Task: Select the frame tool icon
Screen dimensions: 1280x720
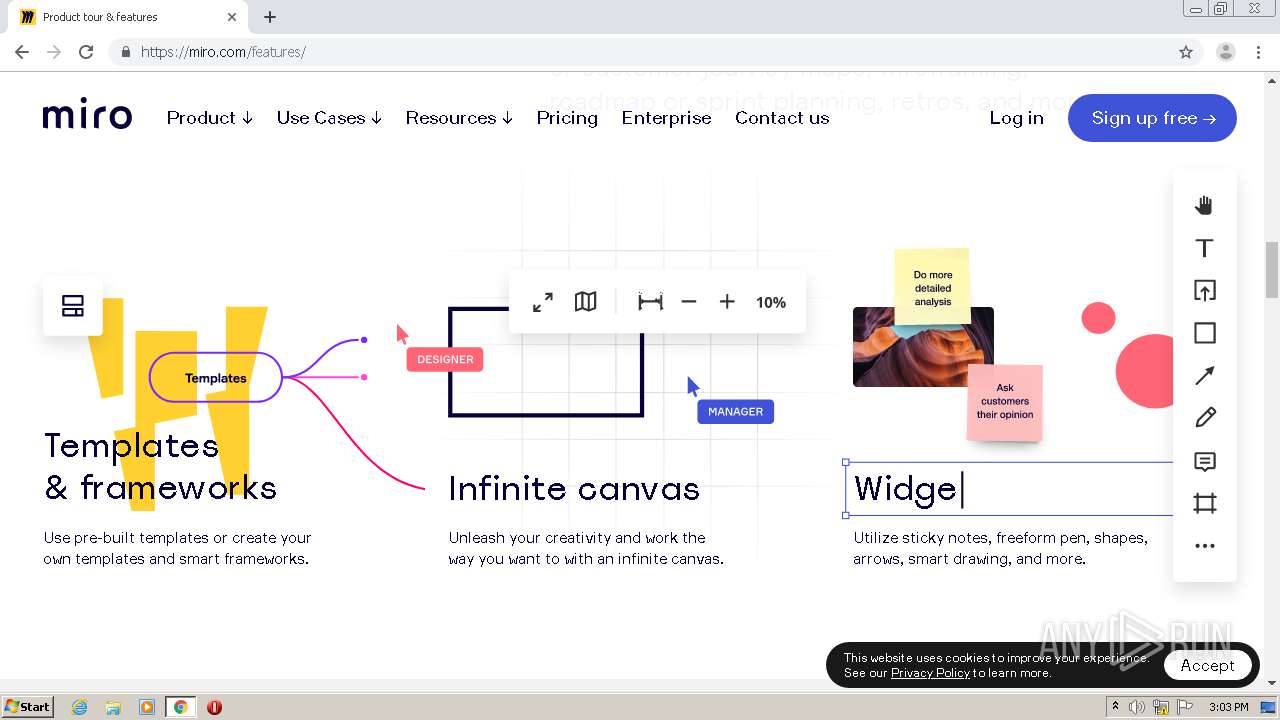Action: pyautogui.click(x=1204, y=504)
